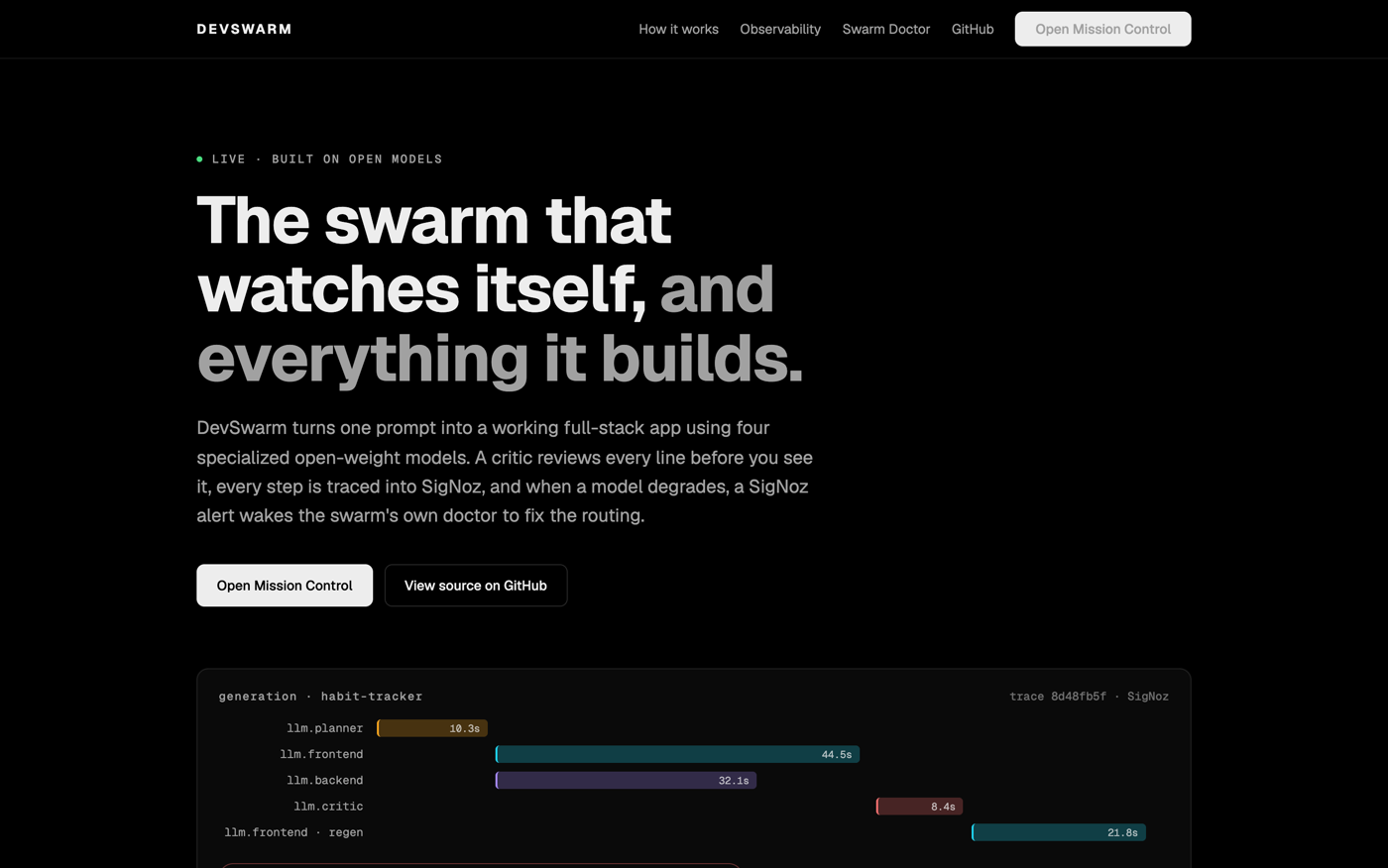Click the trace 8d48fb5f · SigNoz text

click(x=1089, y=697)
